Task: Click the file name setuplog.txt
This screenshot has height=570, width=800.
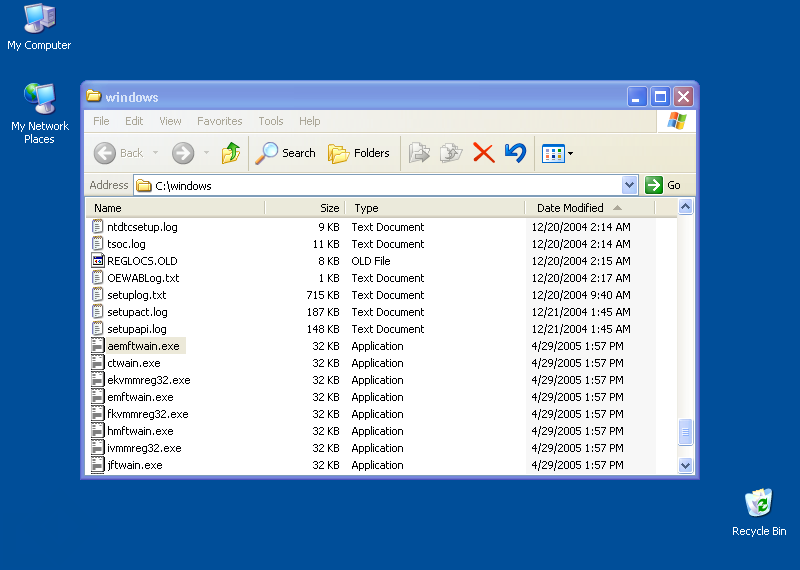Action: click(x=137, y=295)
